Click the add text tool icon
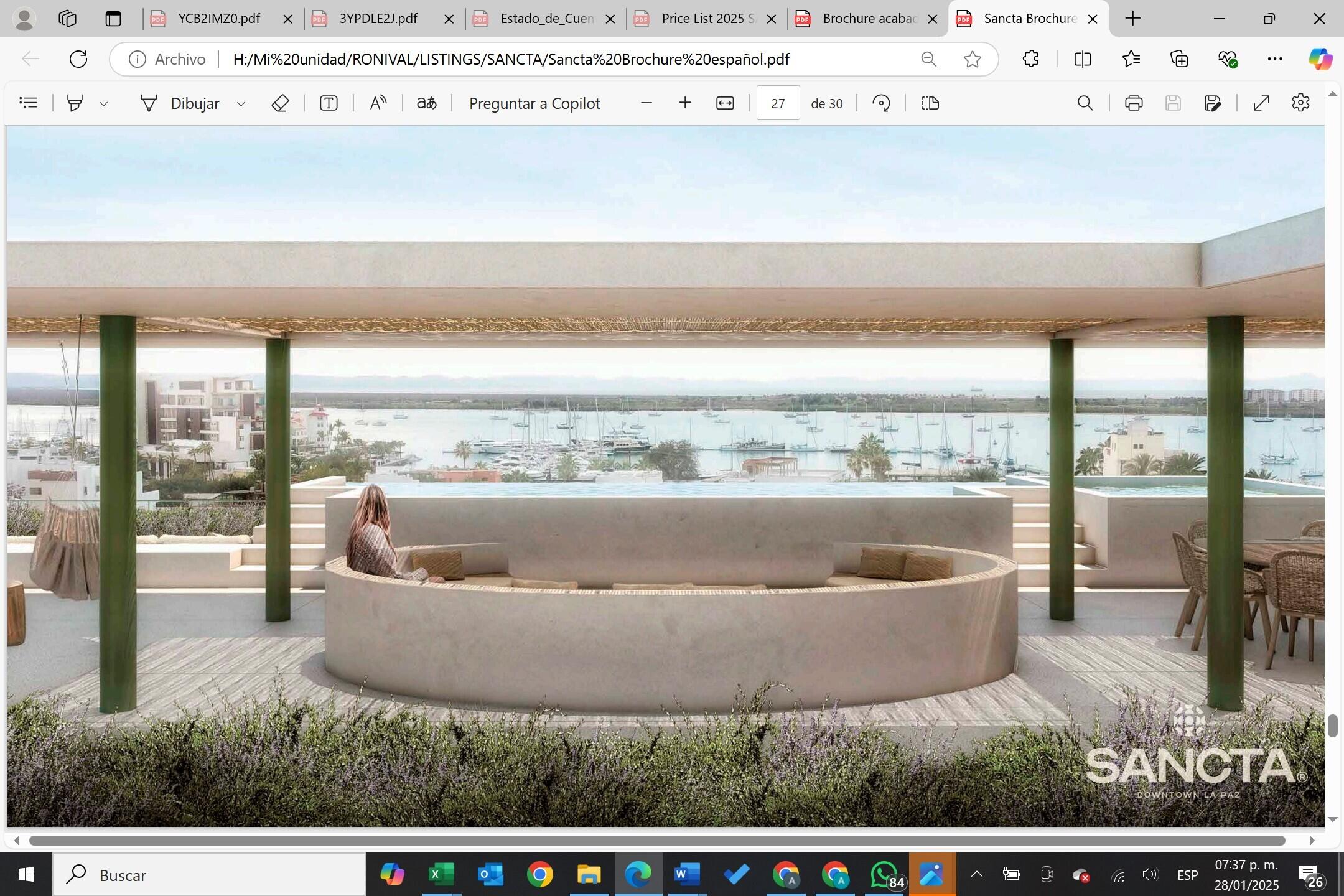 [329, 103]
